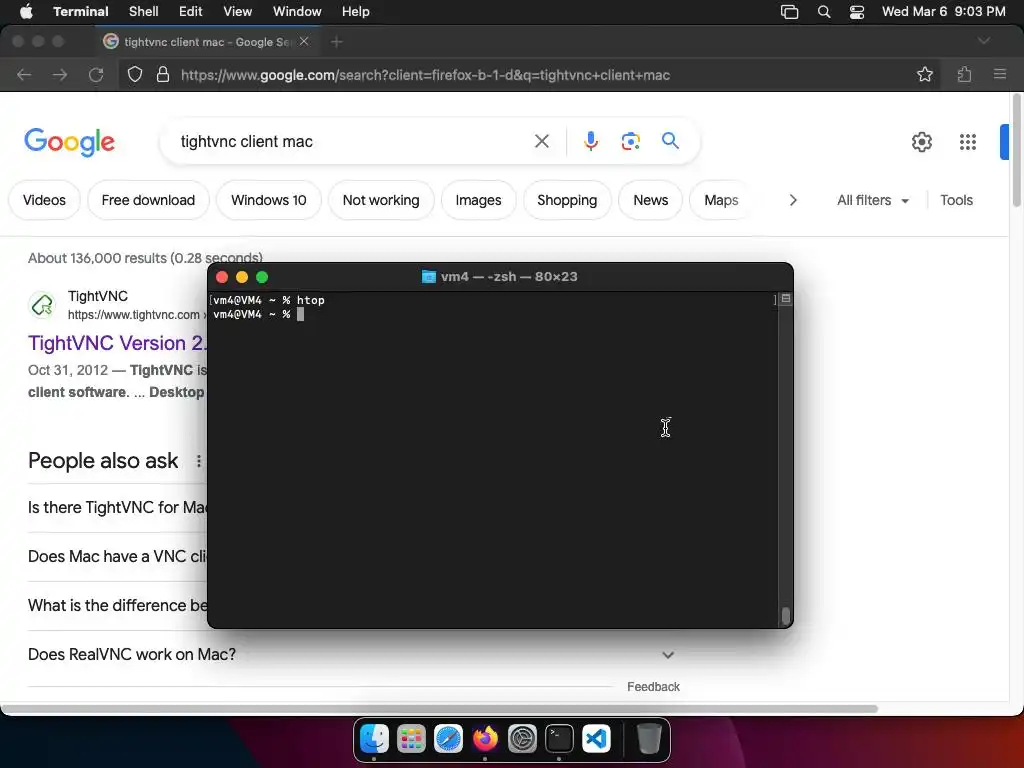The image size is (1024, 768).
Task: Expand Is there TightVNC for Mac question
Action: pos(118,507)
